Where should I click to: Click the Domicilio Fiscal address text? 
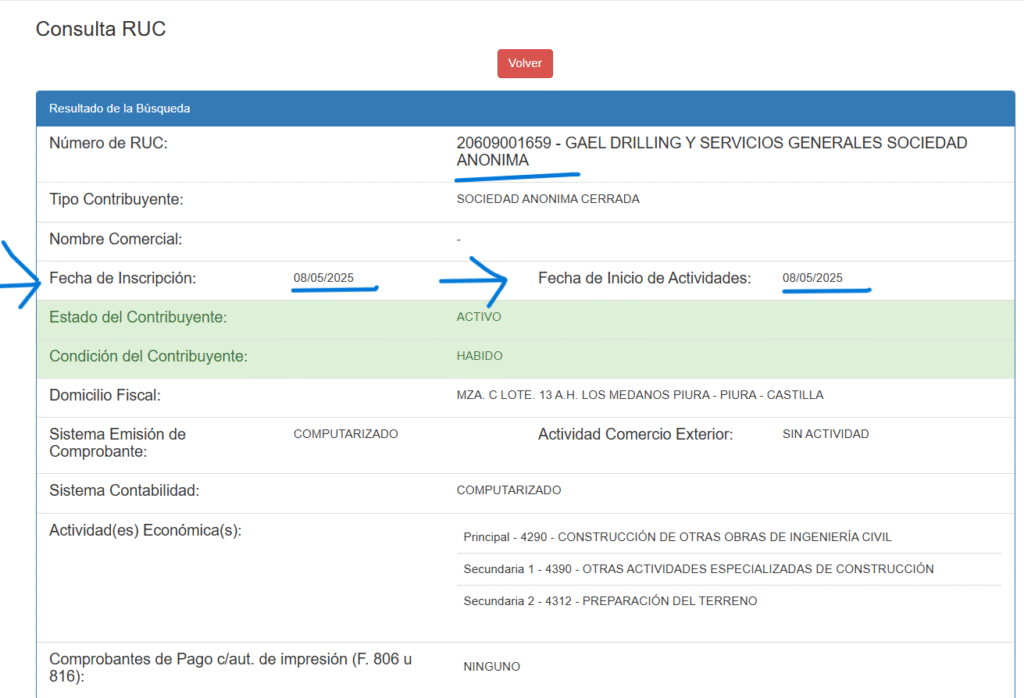click(x=640, y=395)
